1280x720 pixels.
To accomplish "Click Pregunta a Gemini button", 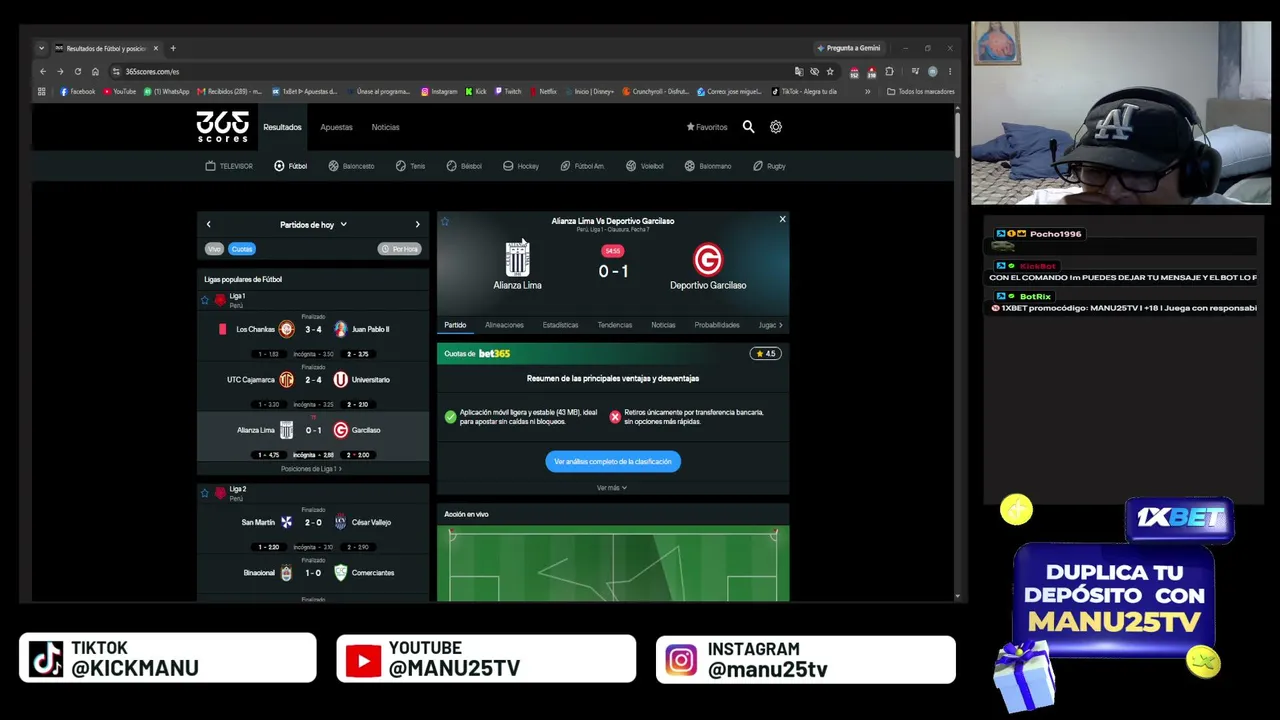I will coord(848,48).
